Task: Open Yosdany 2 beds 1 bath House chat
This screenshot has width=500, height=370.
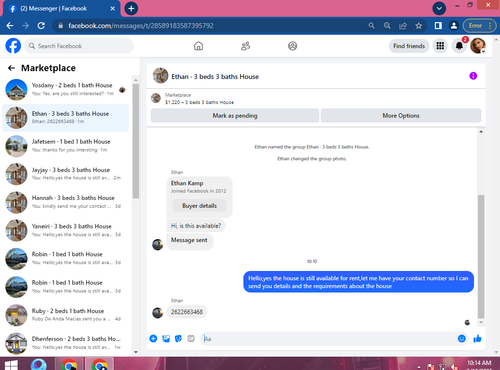Action: point(65,89)
